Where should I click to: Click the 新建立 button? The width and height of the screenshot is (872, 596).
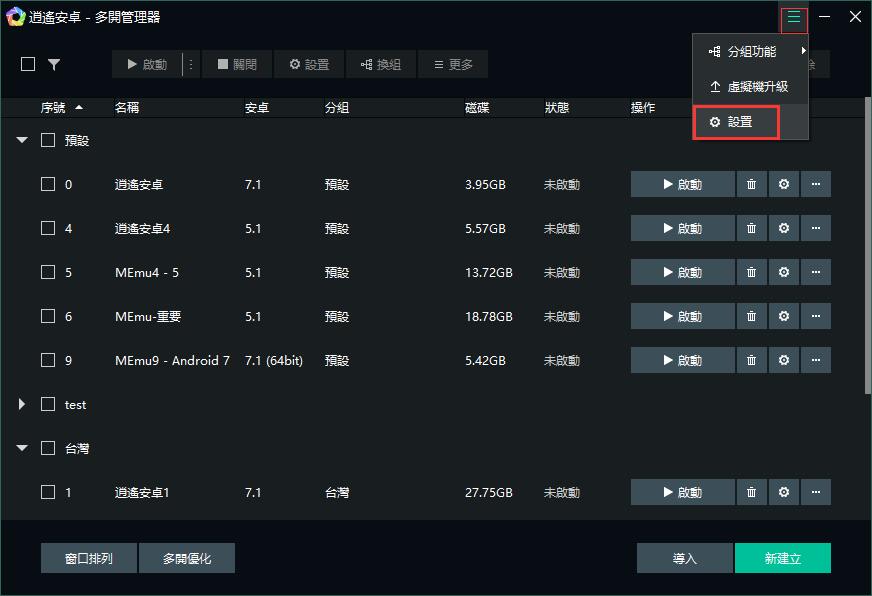tap(782, 558)
